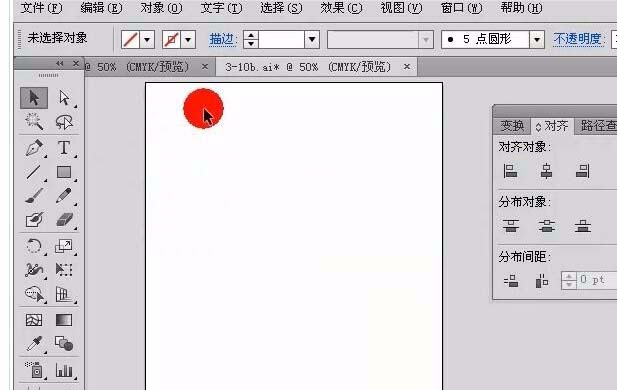Open the stroke weight dropdown
This screenshot has width=617, height=390.
312,39
